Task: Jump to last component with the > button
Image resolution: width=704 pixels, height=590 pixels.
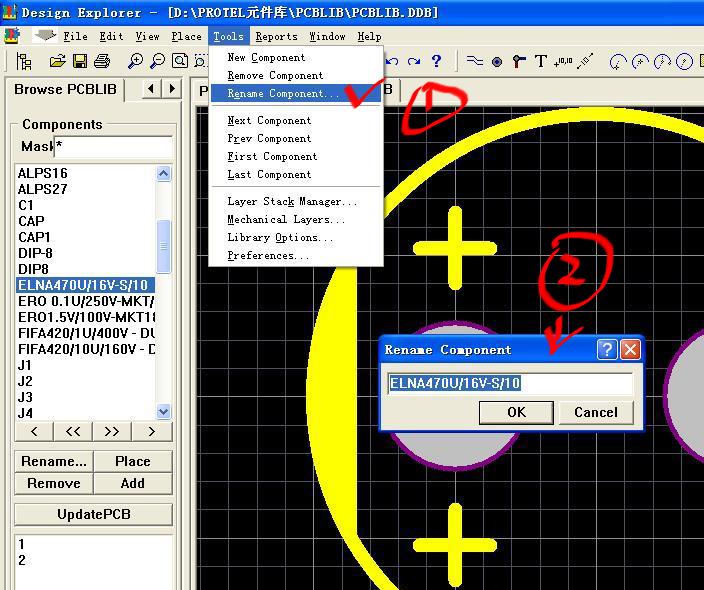Action: click(x=152, y=432)
